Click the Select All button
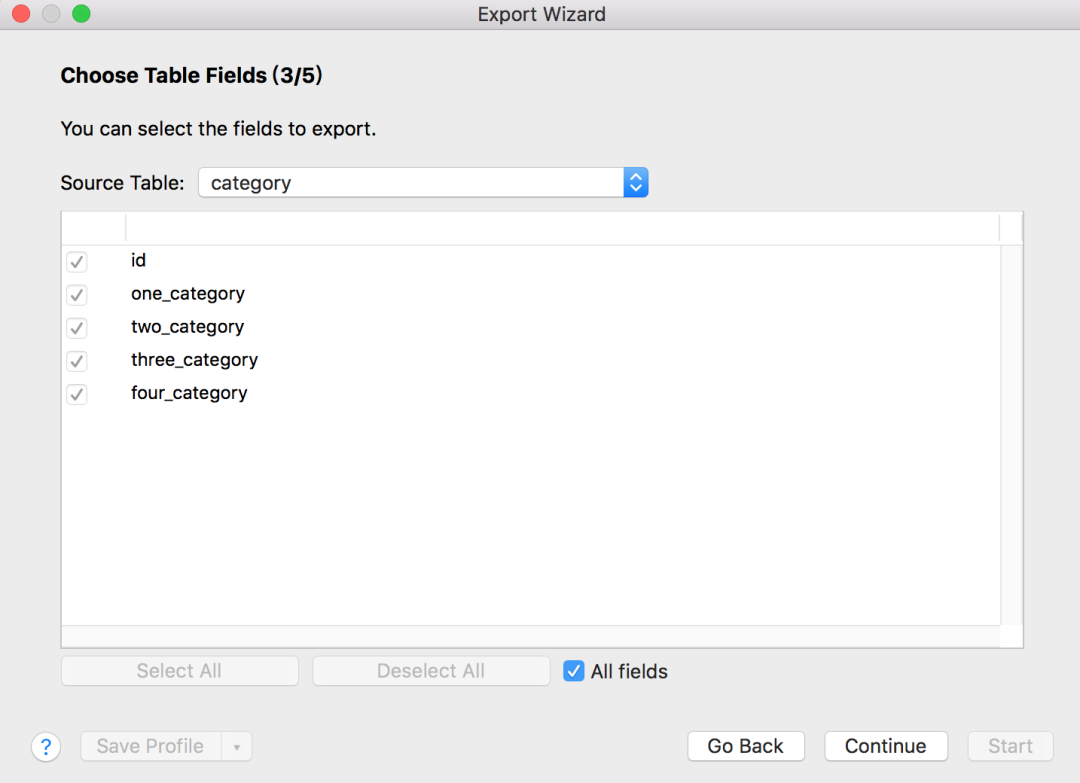The image size is (1080, 783). tap(180, 671)
